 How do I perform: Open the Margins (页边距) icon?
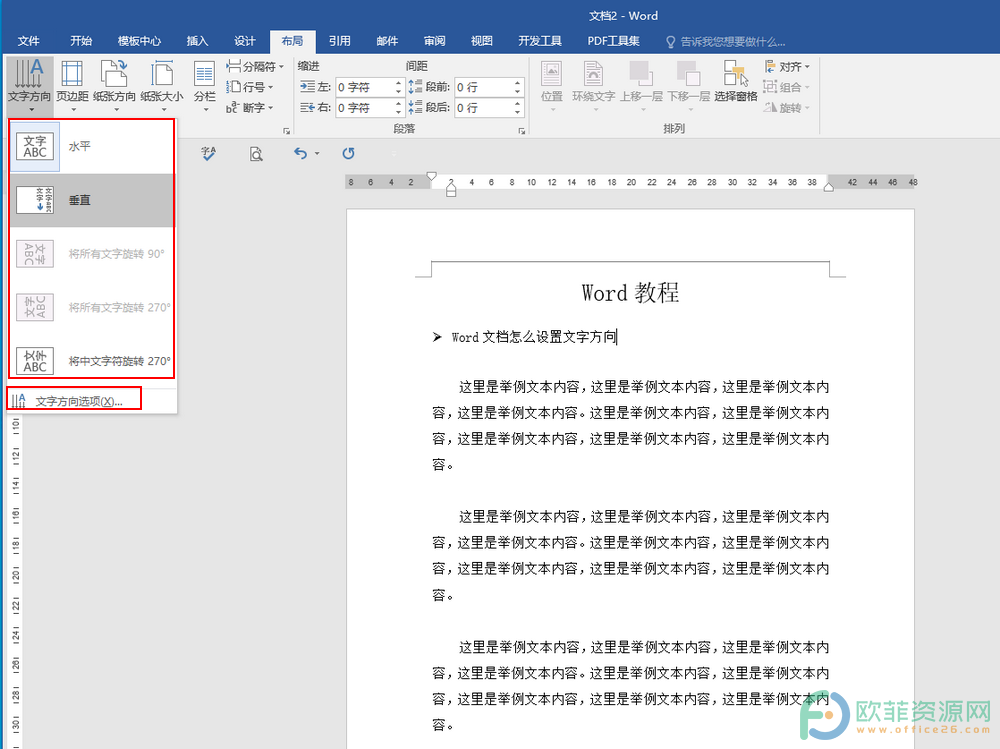pyautogui.click(x=72, y=85)
